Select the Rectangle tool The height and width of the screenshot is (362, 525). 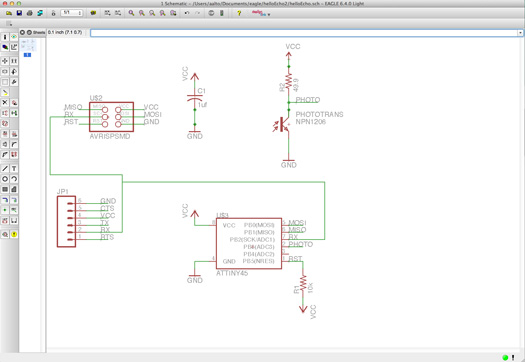click(x=5, y=189)
